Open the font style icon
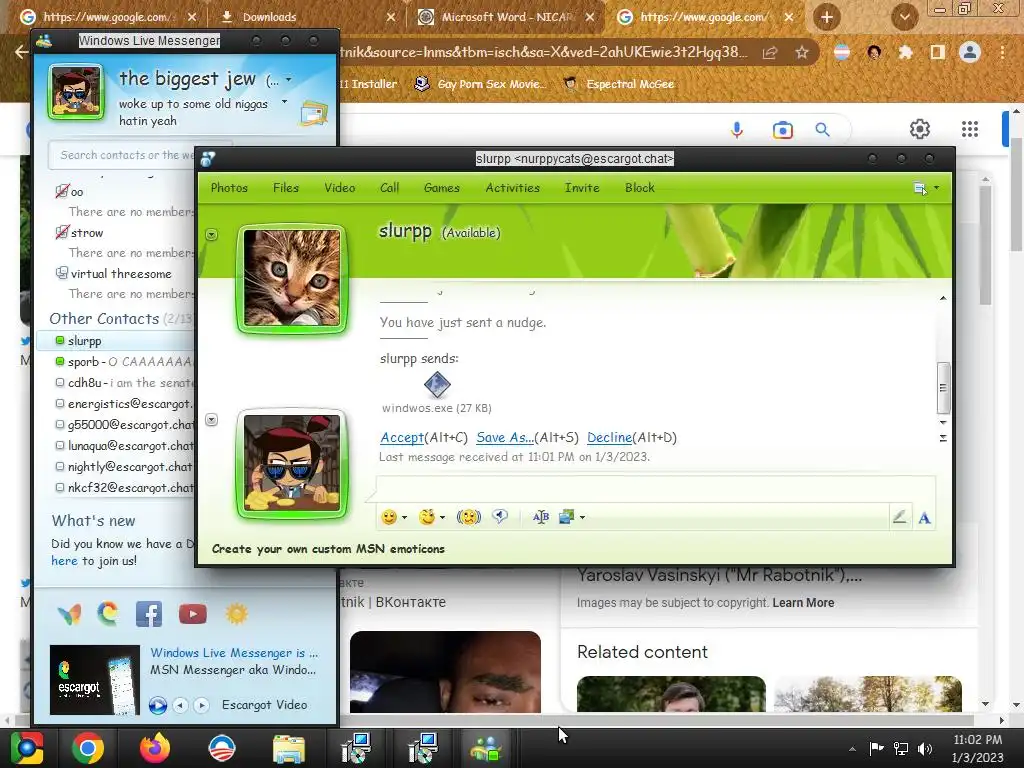1024x768 pixels. (x=541, y=517)
